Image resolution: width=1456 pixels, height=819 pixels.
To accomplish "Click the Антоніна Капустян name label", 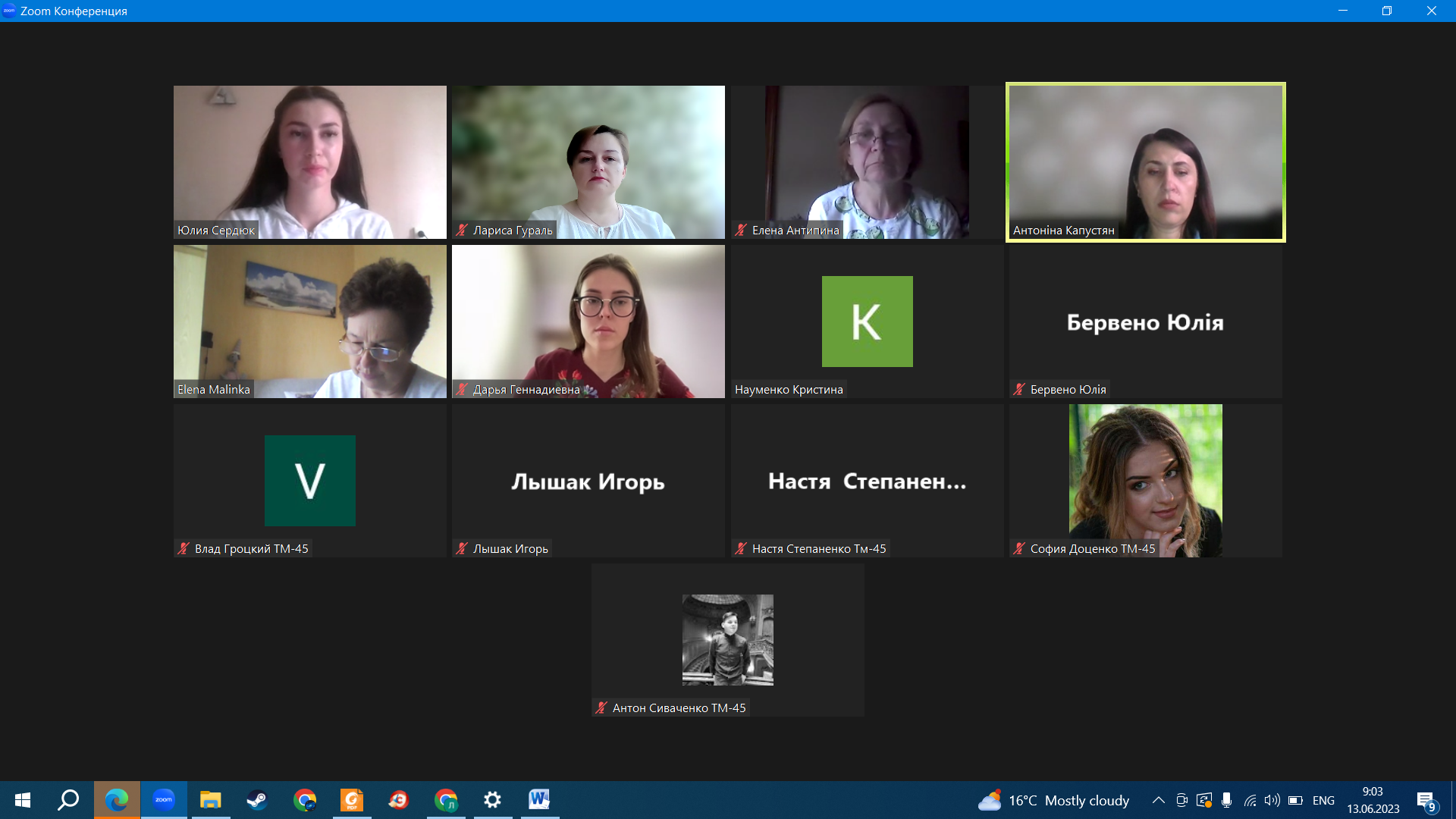I will [1063, 230].
